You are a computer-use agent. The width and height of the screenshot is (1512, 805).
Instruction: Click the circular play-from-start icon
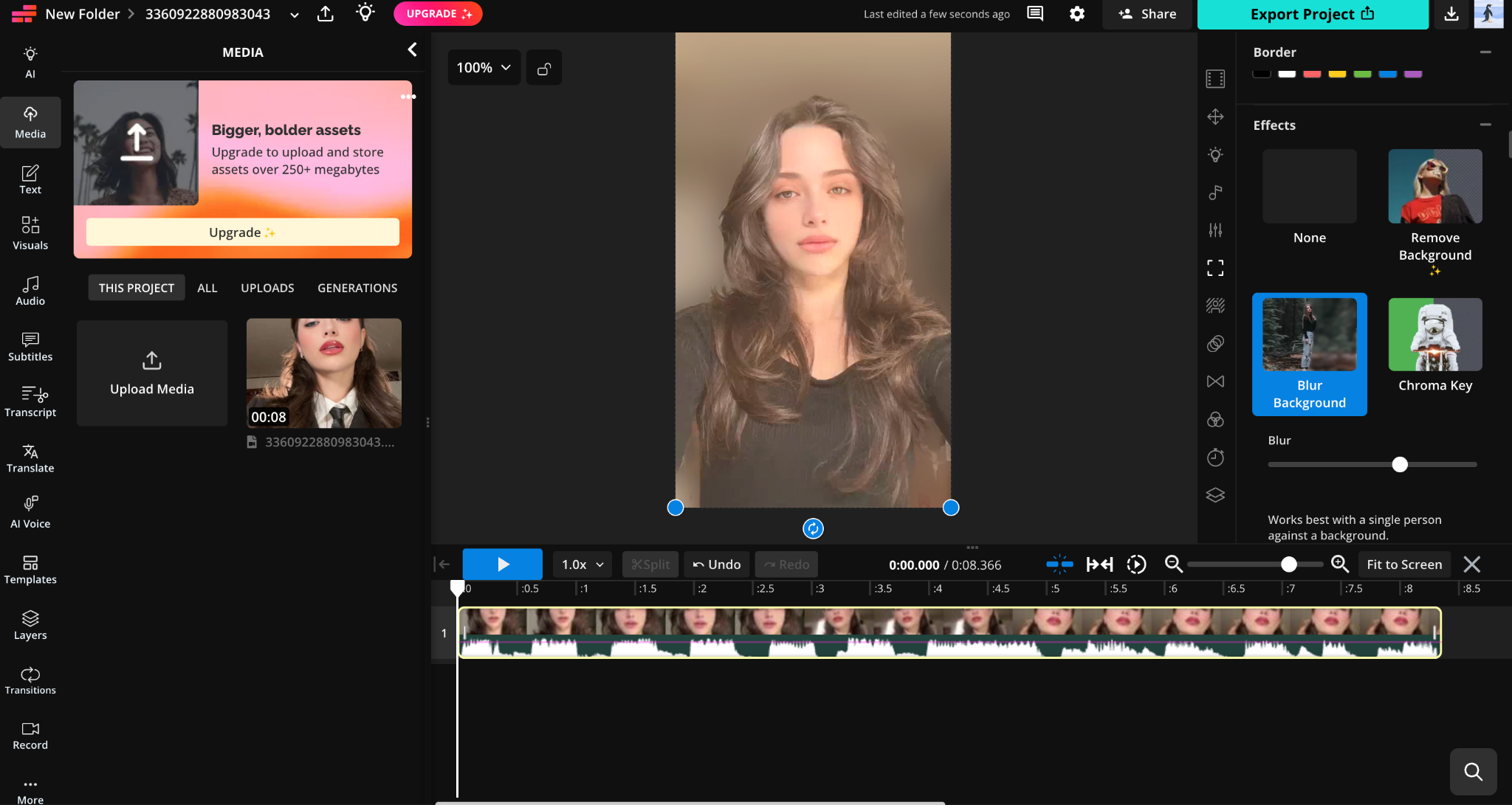pyautogui.click(x=1136, y=564)
